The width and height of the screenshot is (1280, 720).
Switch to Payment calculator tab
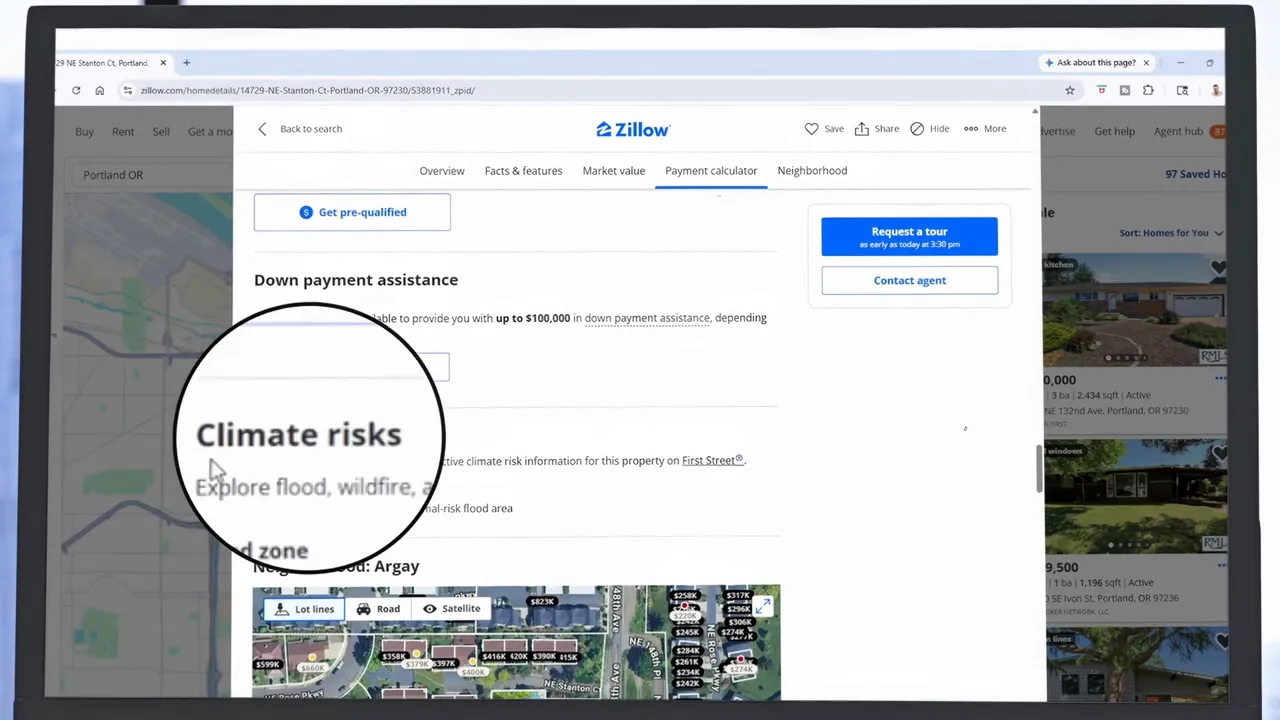click(711, 171)
